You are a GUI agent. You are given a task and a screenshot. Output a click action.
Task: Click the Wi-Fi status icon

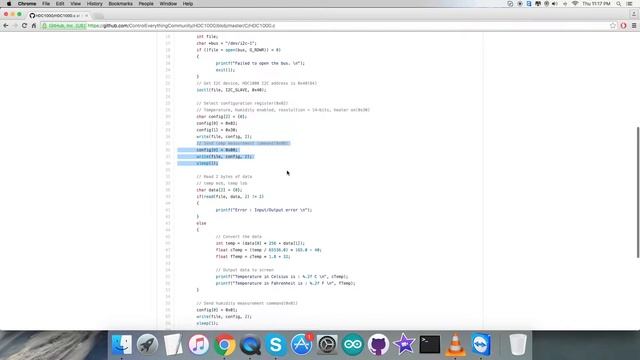(x=575, y=4)
